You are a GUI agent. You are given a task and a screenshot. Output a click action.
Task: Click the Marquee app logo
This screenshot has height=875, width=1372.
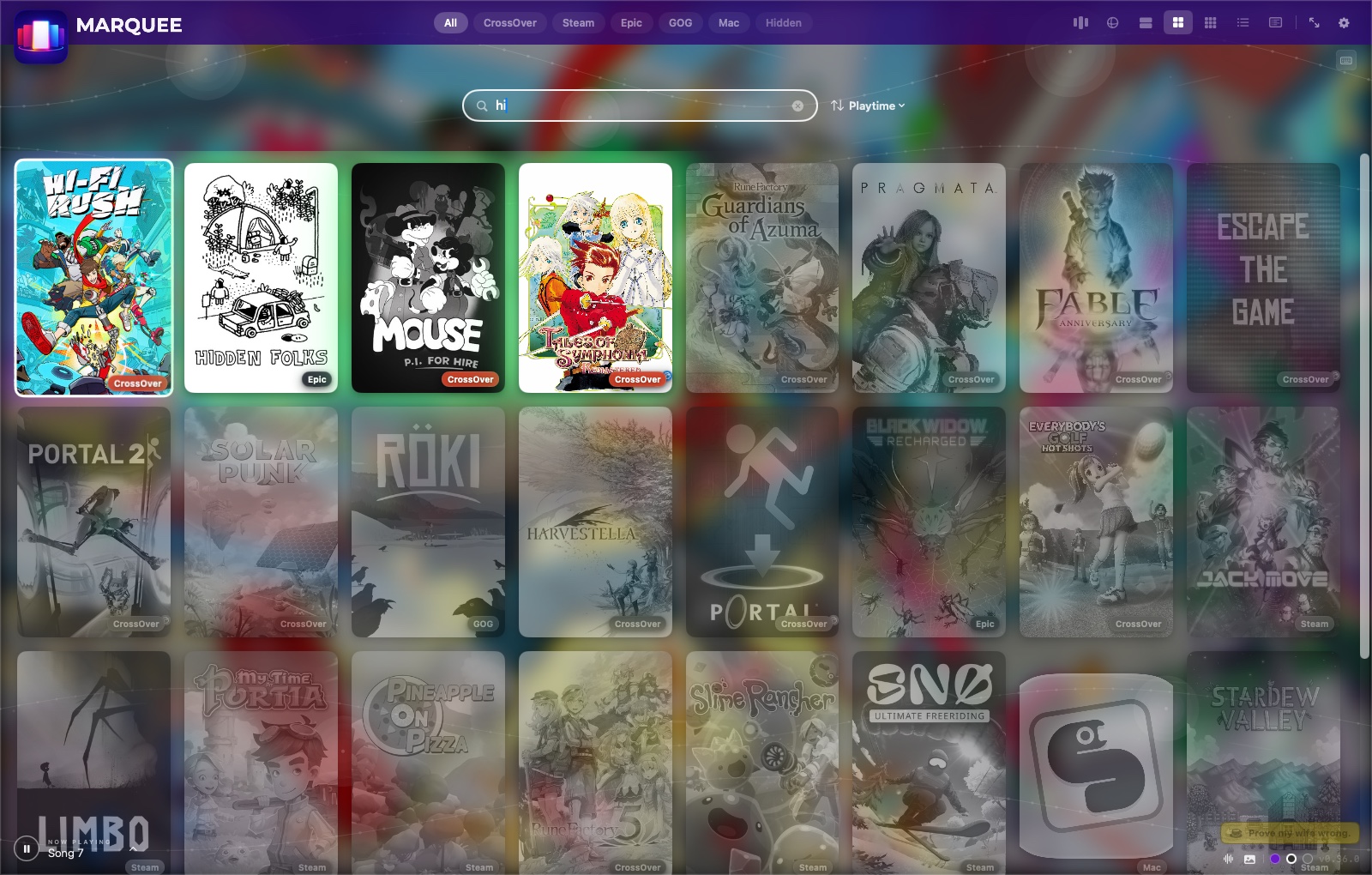[41, 36]
